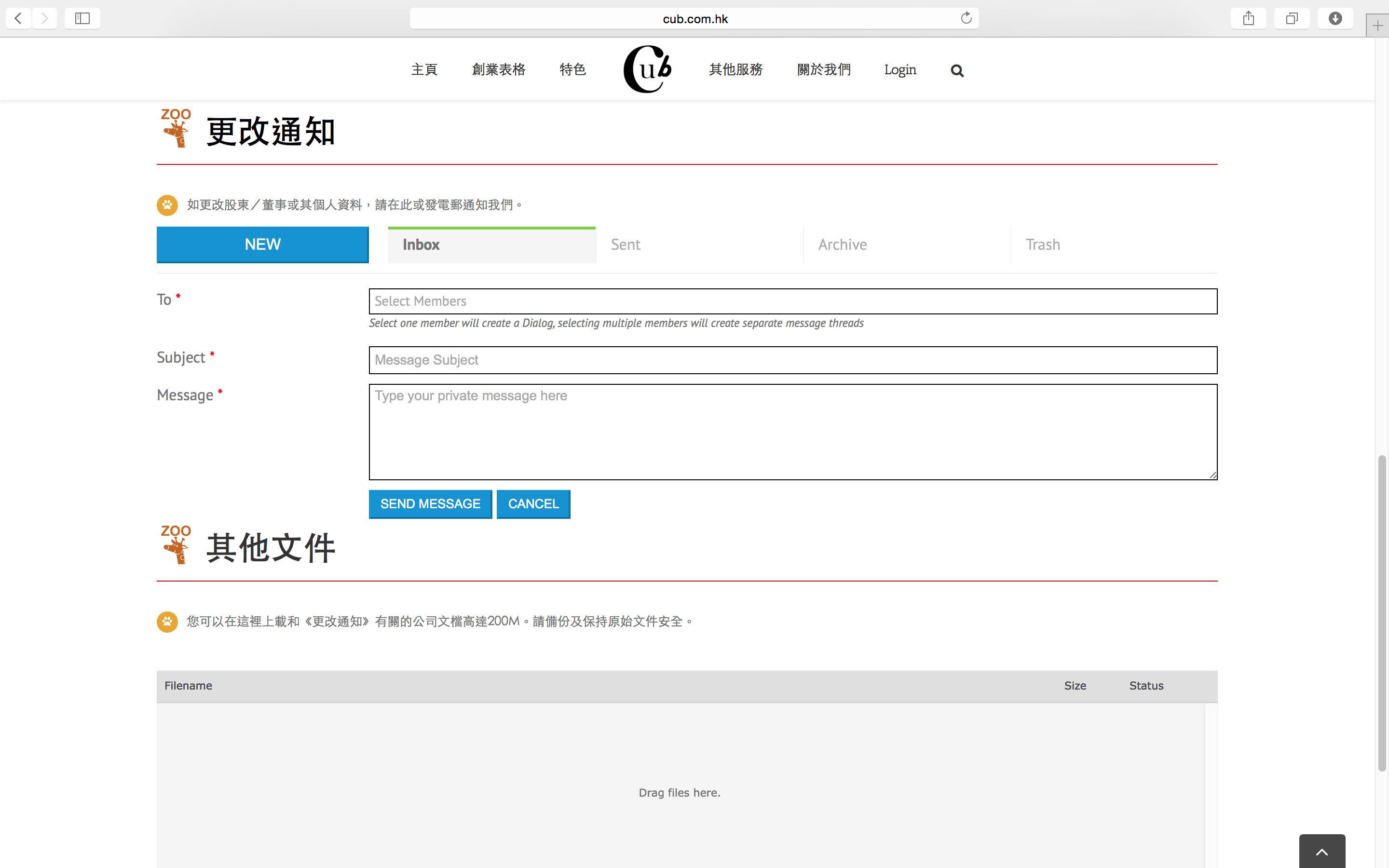Switch to the Sent tab
1389x868 pixels.
[x=700, y=245]
